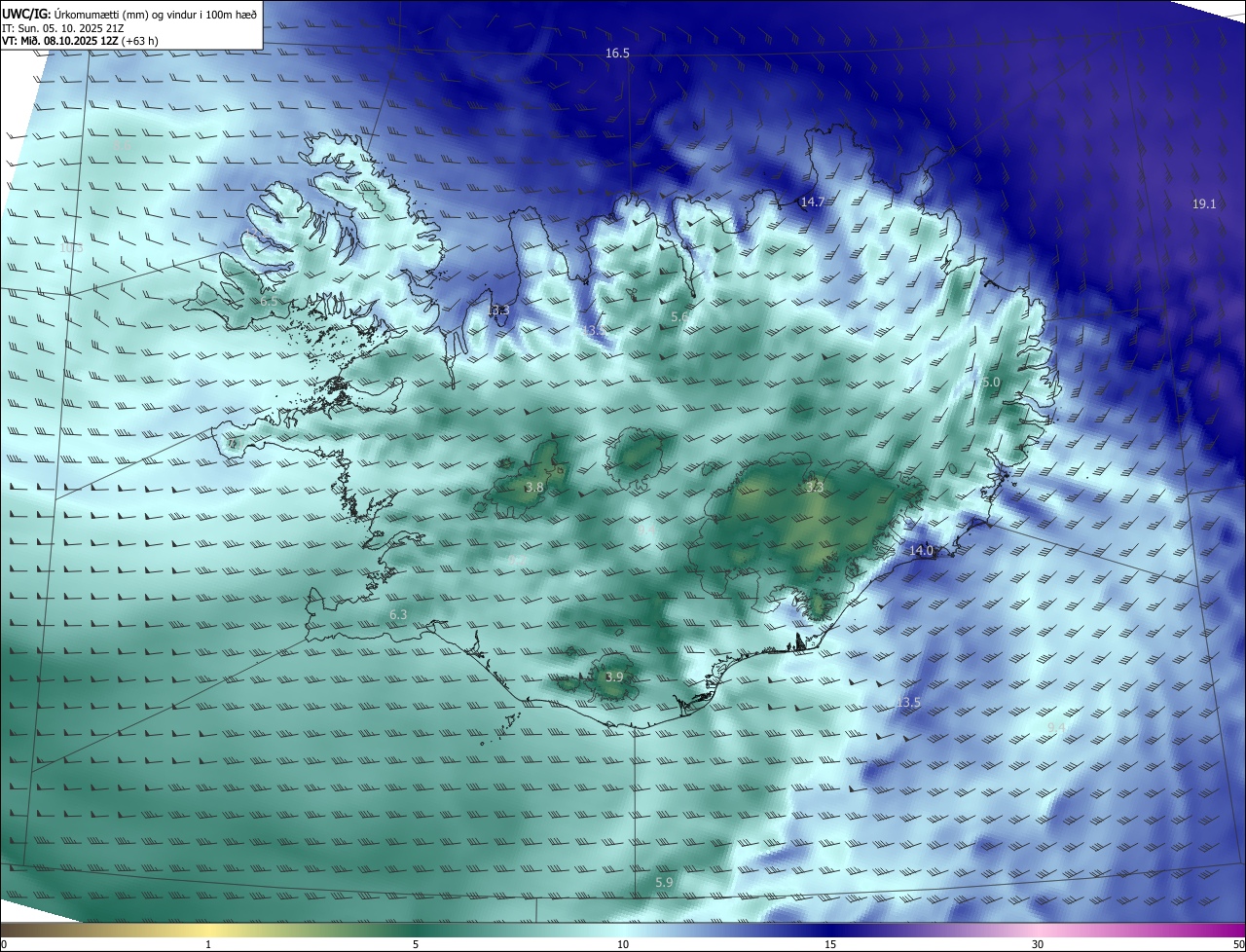Click the legend tick label 10
This screenshot has height=952, width=1246.
click(x=623, y=945)
